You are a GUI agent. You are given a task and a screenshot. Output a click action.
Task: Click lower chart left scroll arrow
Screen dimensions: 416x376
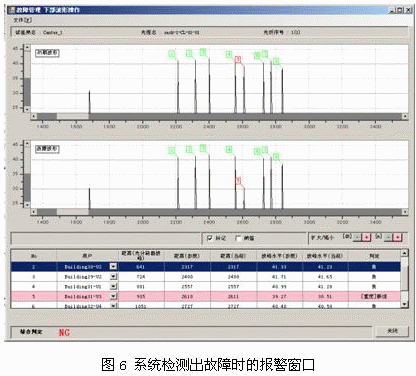click(34, 212)
